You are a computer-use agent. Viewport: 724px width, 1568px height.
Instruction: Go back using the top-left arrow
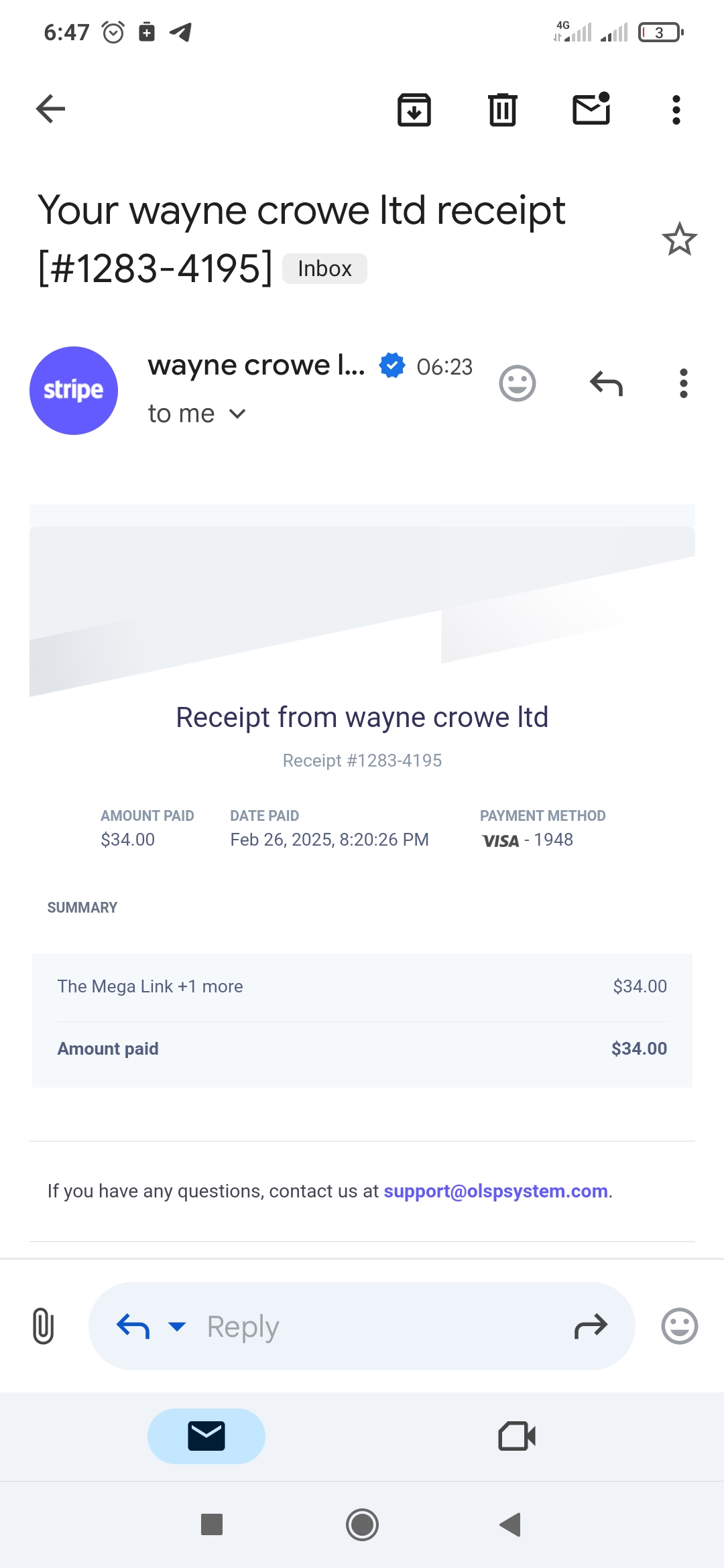tap(51, 109)
